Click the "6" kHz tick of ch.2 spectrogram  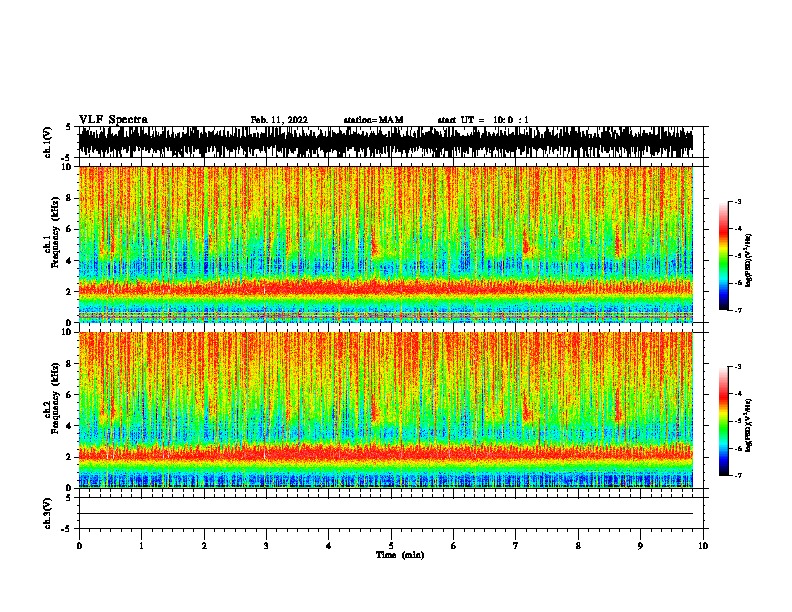(70, 394)
